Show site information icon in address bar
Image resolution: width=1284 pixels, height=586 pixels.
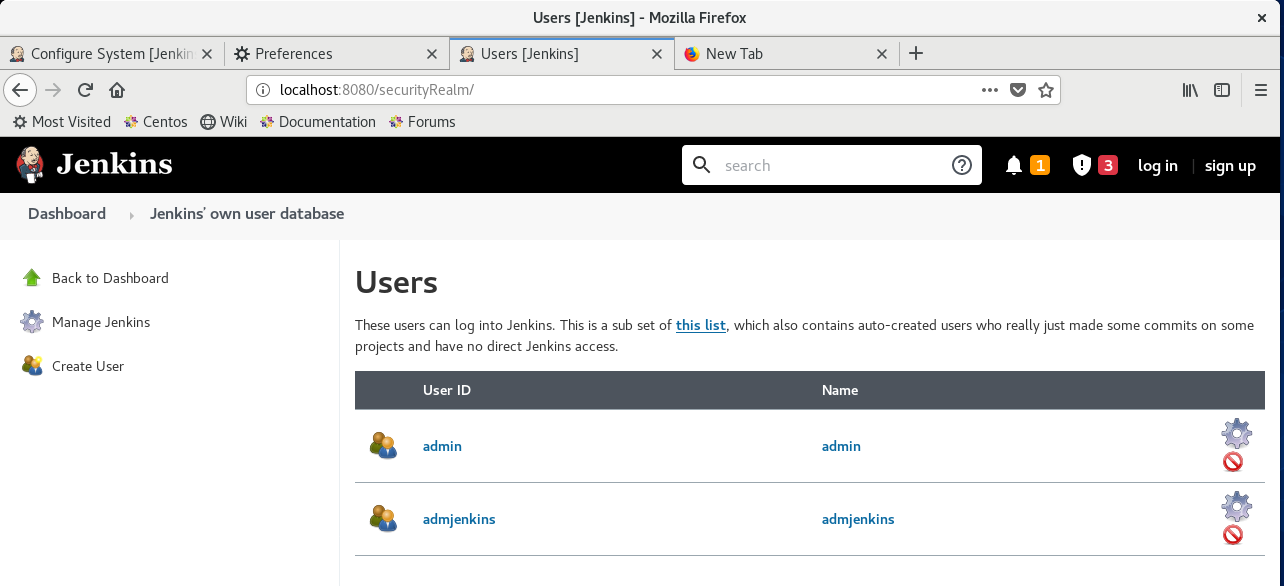[263, 90]
